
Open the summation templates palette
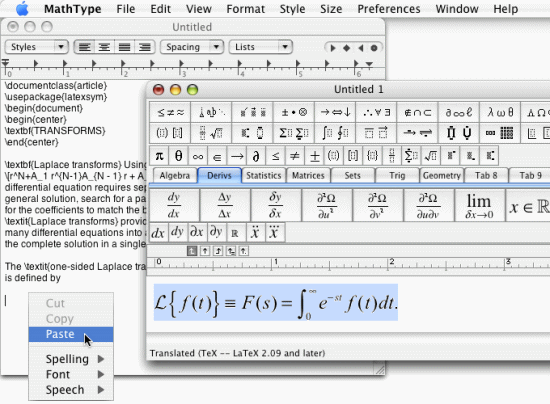point(294,133)
